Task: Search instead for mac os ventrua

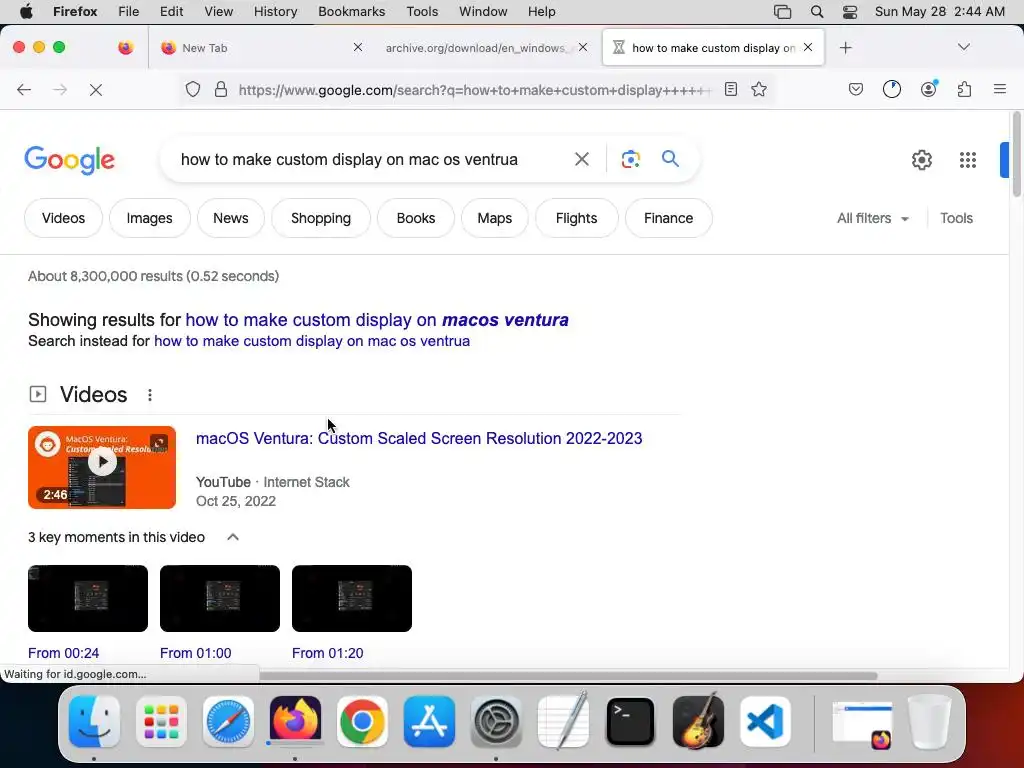Action: 312,341
